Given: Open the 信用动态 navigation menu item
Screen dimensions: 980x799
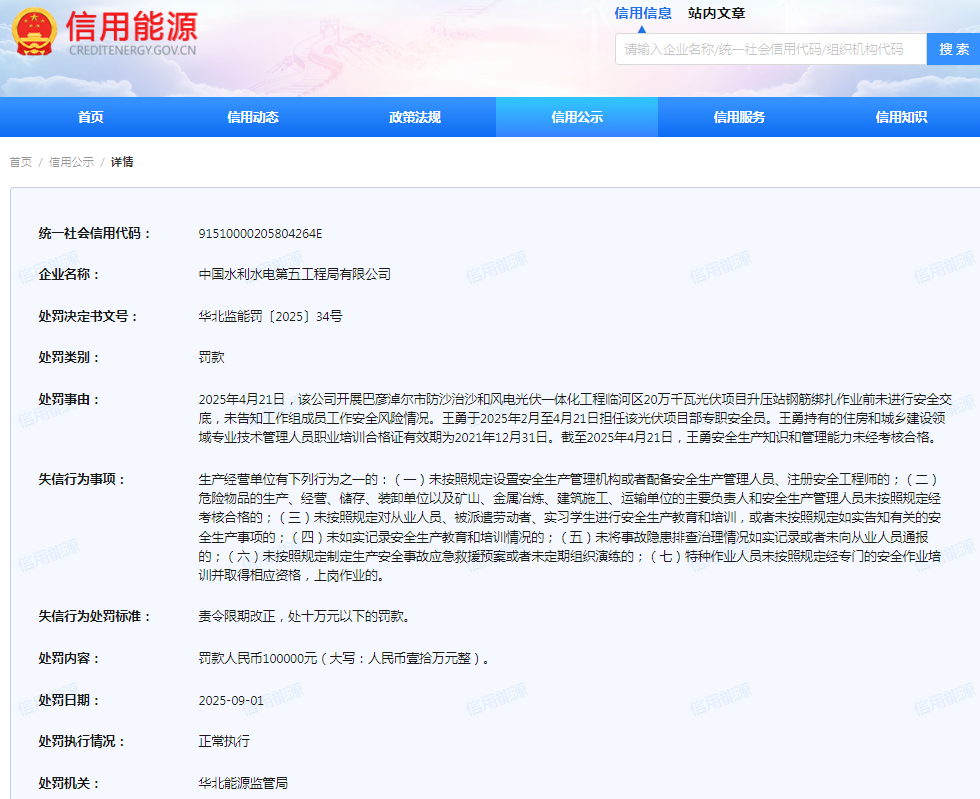Looking at the screenshot, I should (252, 117).
